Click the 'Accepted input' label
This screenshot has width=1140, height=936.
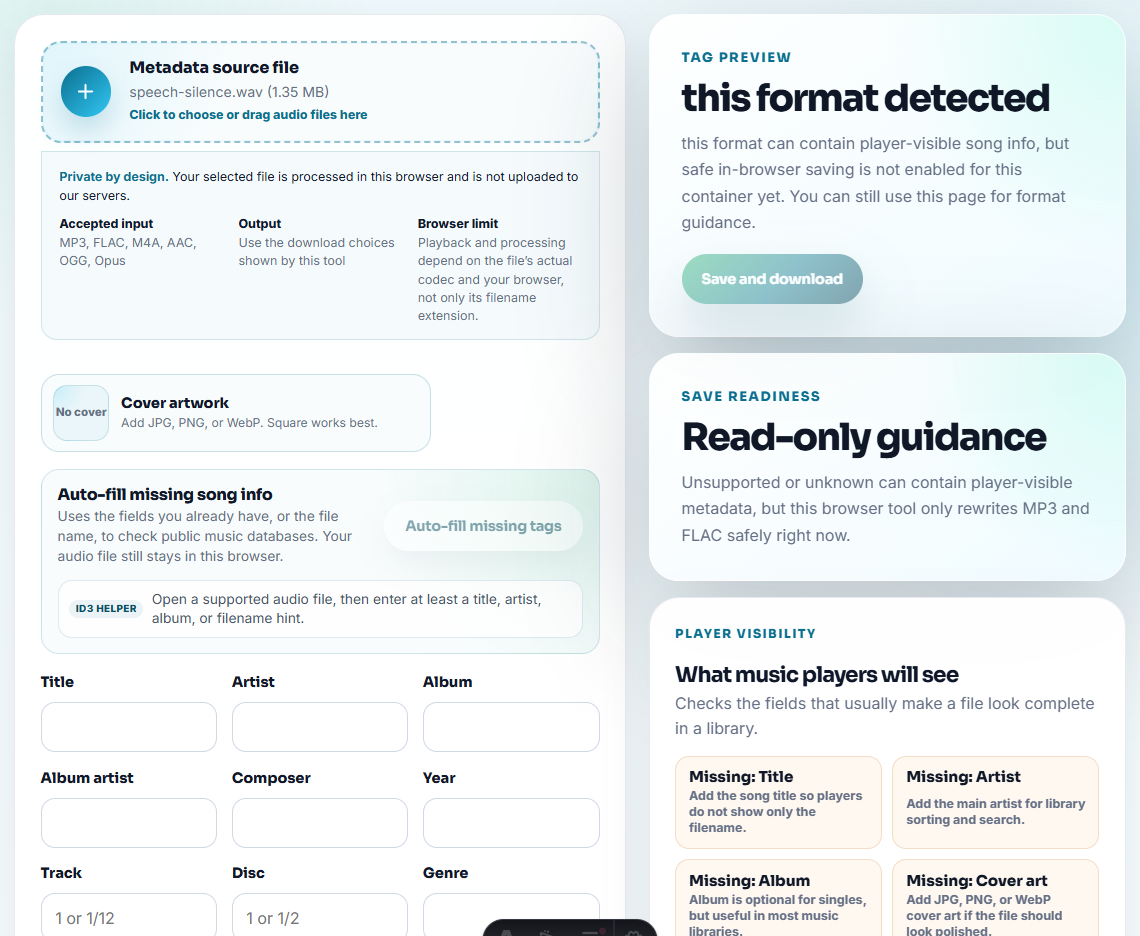pos(106,224)
